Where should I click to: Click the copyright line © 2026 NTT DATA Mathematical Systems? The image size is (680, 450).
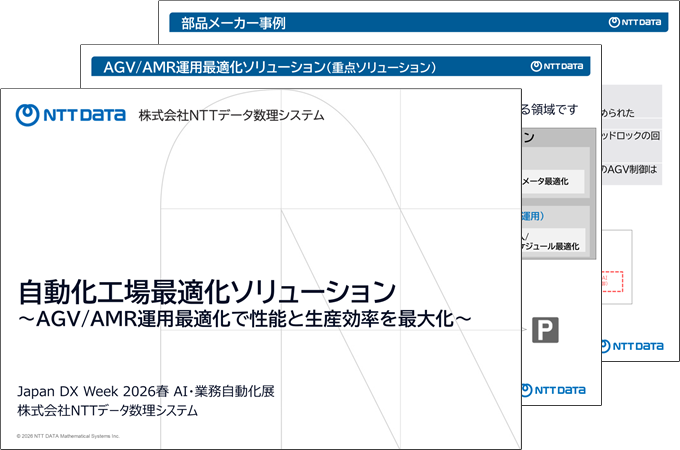(x=68, y=436)
